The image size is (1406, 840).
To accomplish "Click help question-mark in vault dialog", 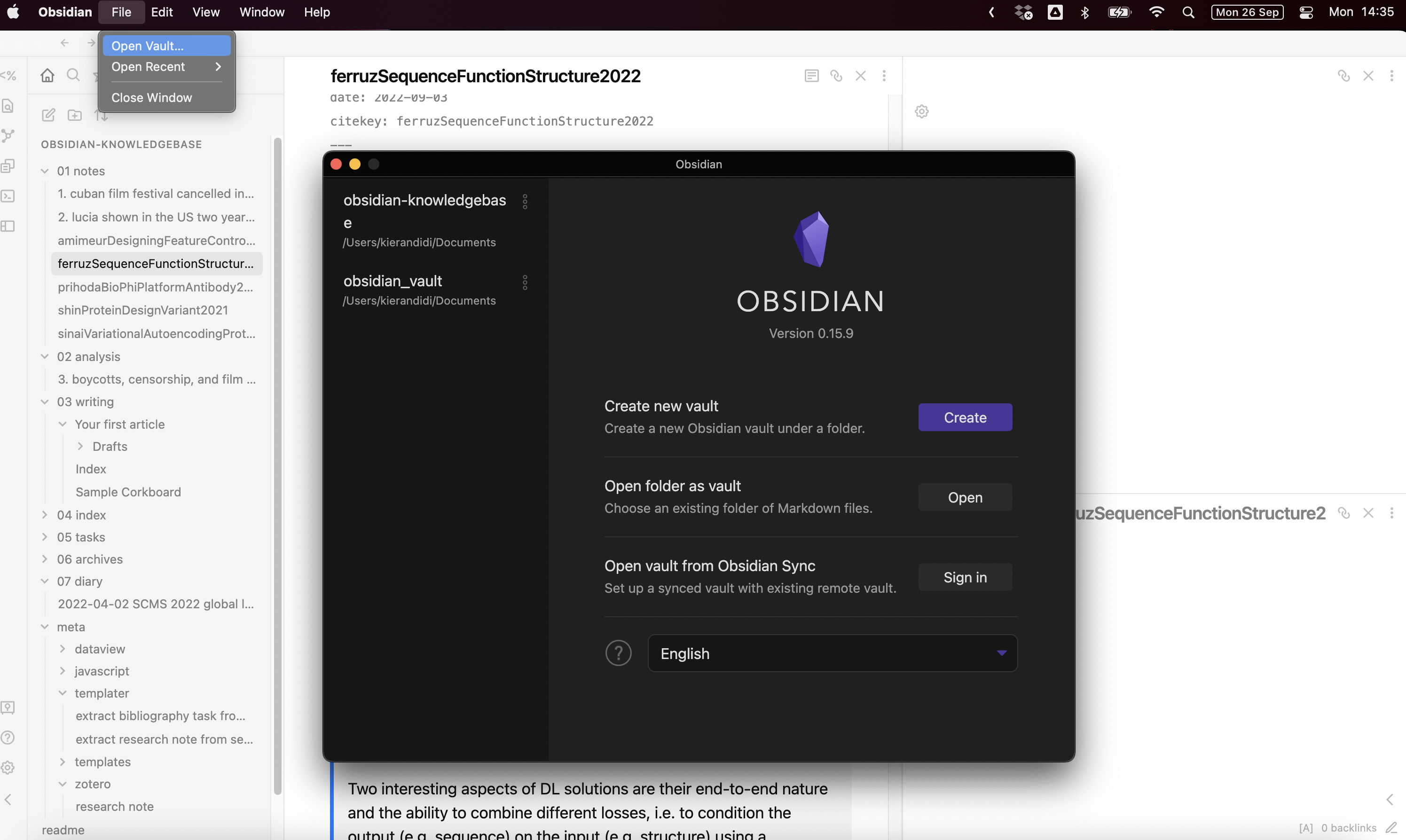I will [x=618, y=653].
